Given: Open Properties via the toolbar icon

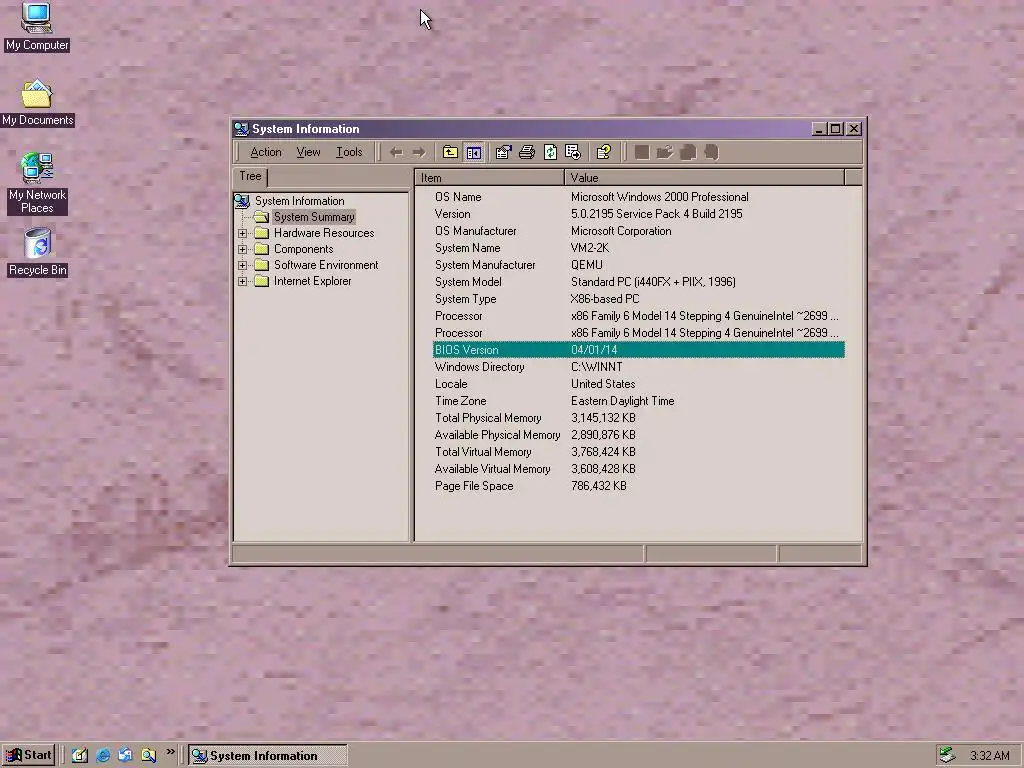Looking at the screenshot, I should [x=504, y=152].
